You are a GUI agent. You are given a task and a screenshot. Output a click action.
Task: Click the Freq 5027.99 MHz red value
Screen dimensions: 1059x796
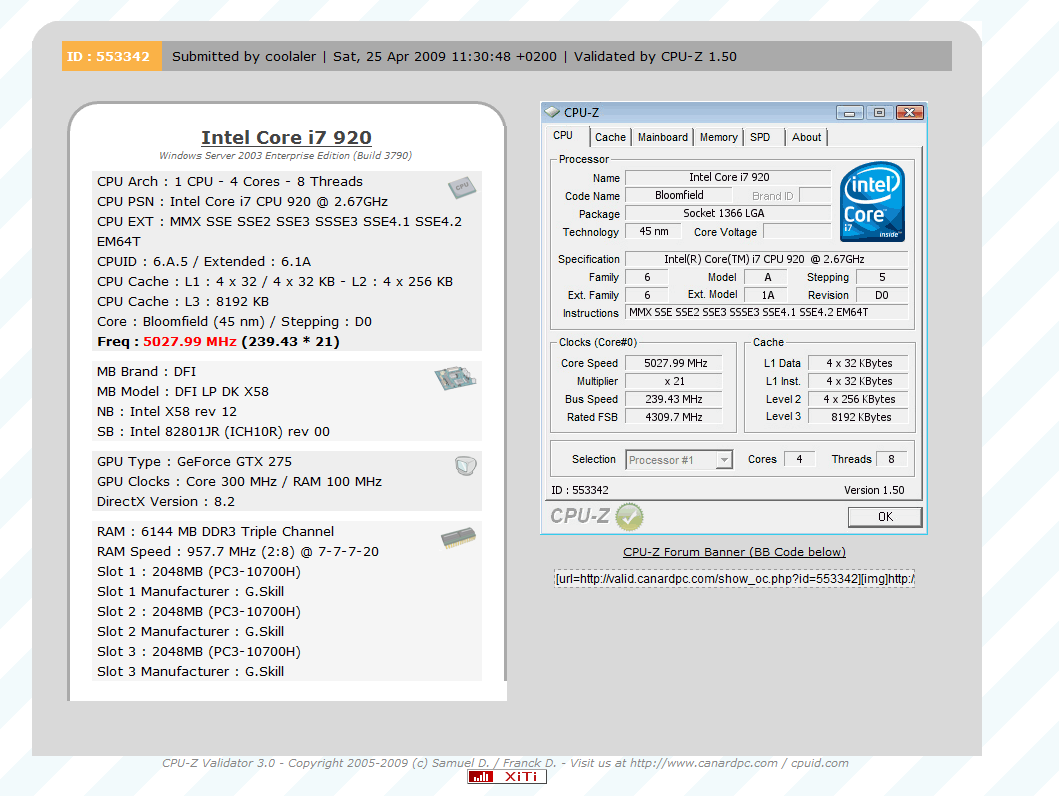coord(190,342)
